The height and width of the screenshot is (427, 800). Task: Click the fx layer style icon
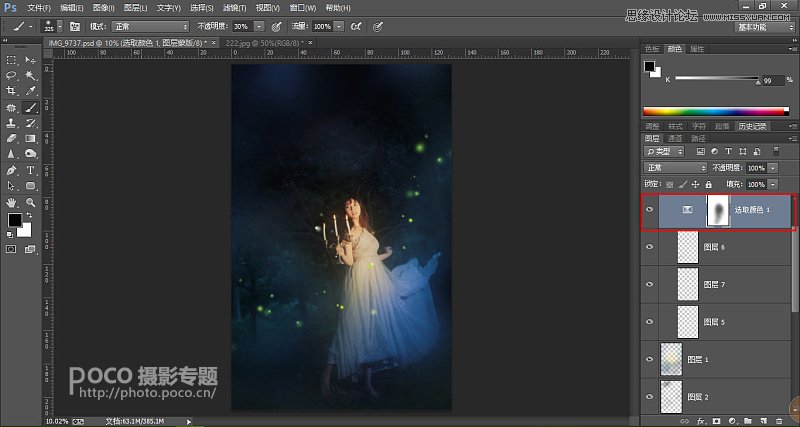[702, 421]
